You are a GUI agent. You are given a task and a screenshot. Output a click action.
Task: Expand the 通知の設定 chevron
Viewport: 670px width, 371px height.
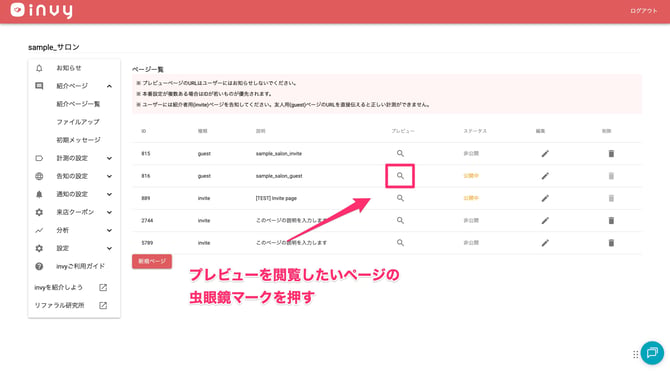click(x=109, y=194)
